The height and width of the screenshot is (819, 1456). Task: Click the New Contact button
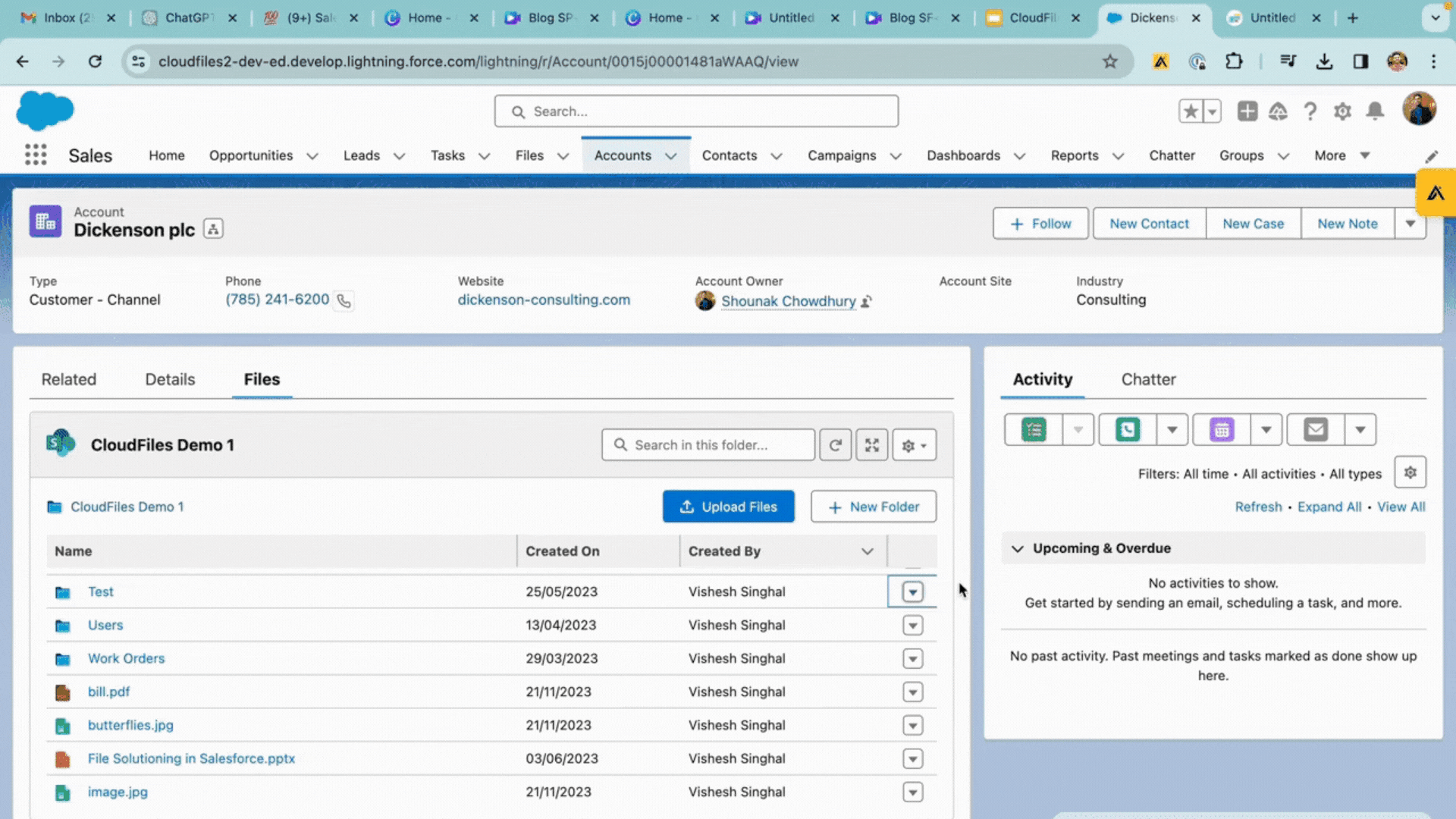(x=1149, y=224)
